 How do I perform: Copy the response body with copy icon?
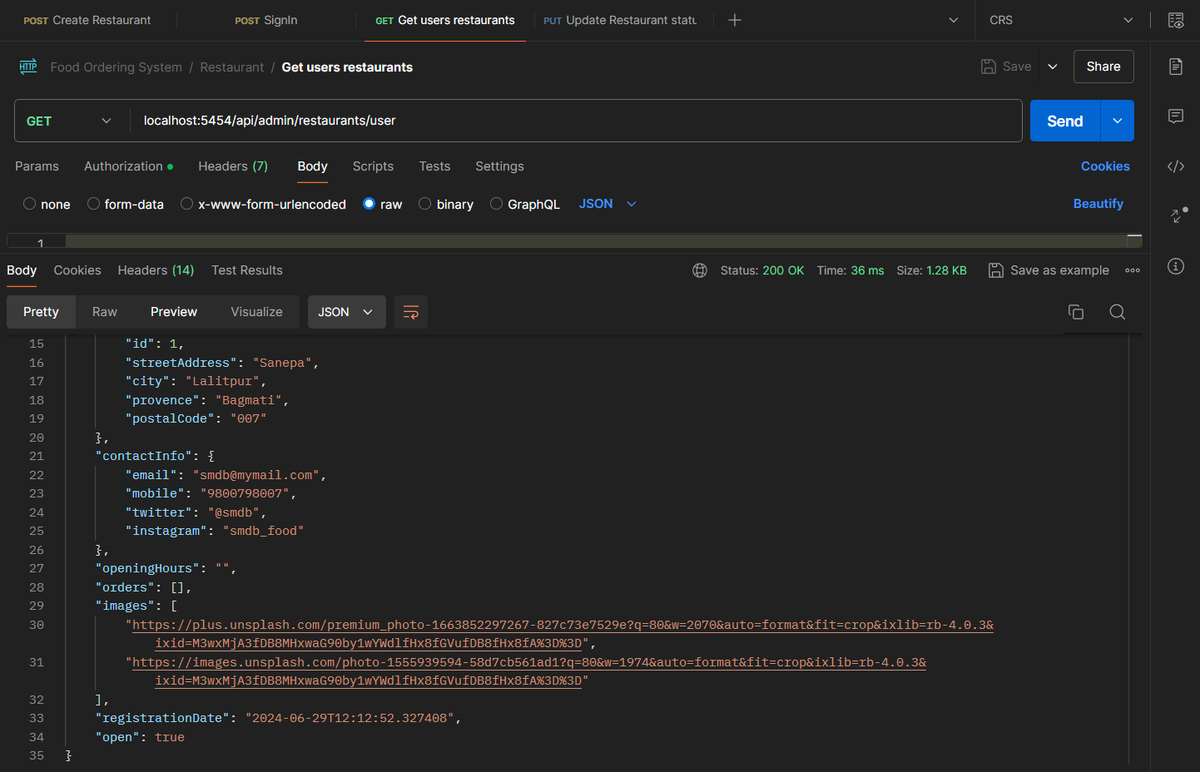pyautogui.click(x=1076, y=312)
